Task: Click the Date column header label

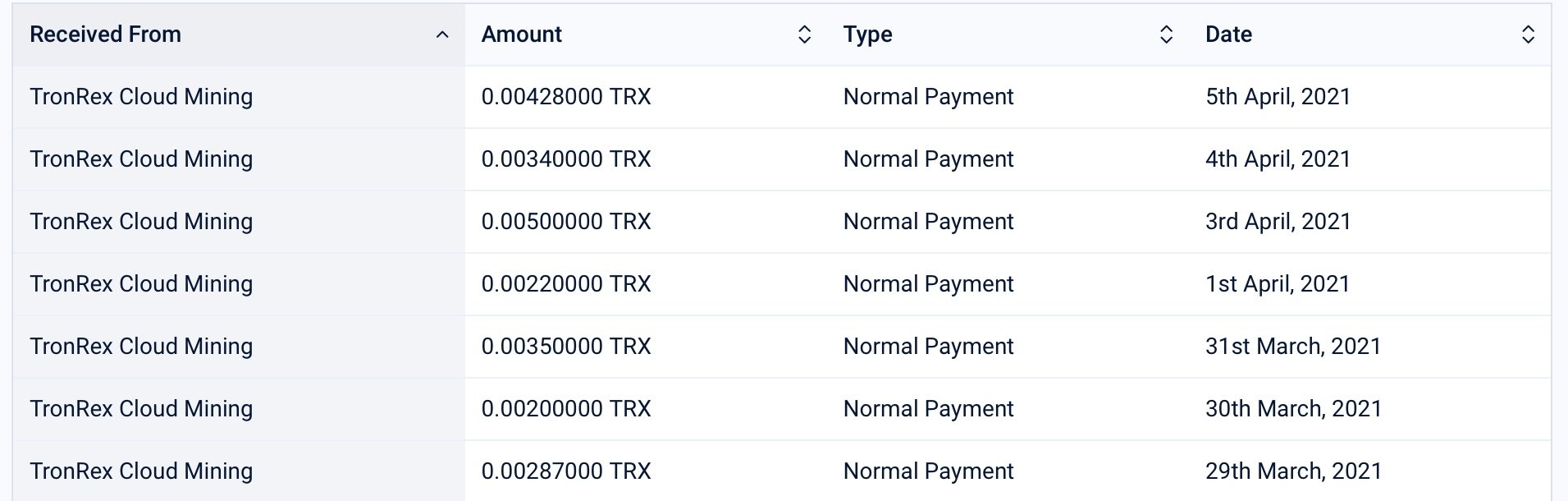Action: coord(1228,34)
